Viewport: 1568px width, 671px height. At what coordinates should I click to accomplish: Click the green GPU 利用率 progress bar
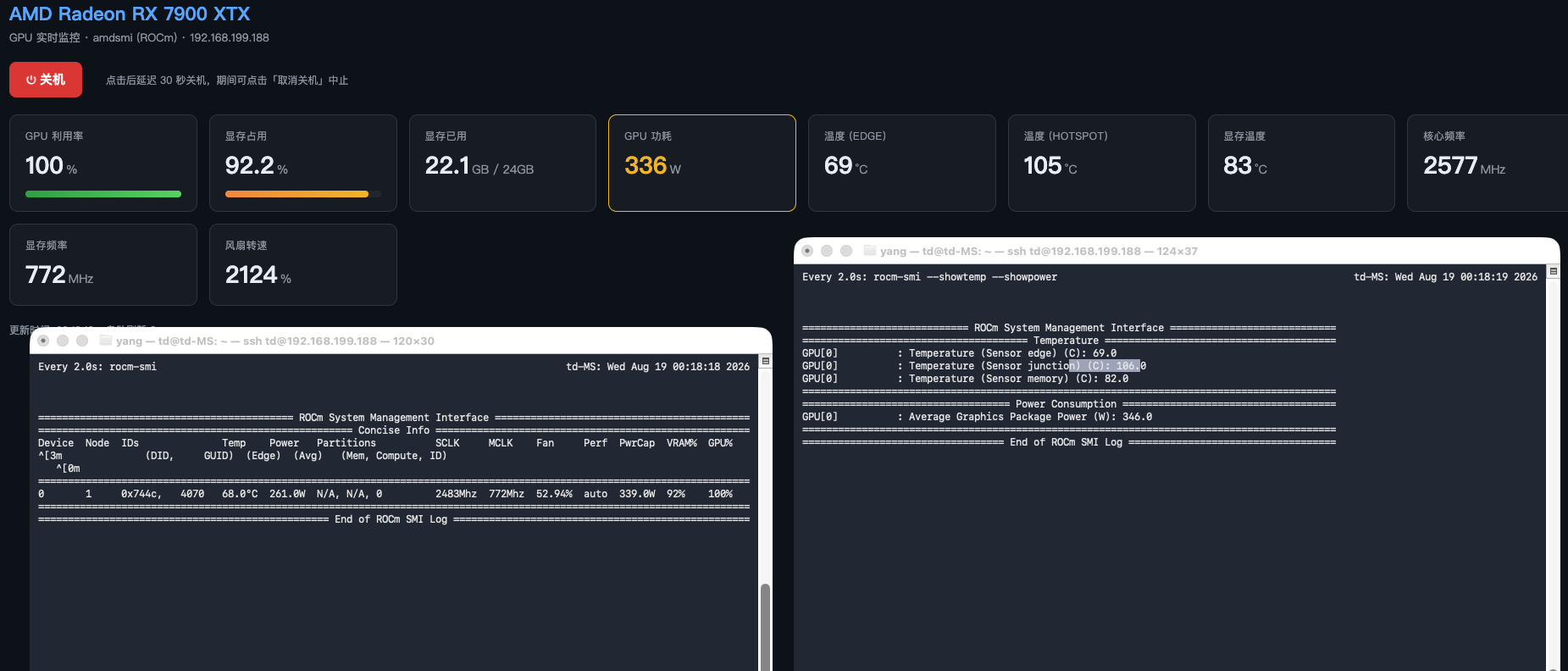point(103,194)
